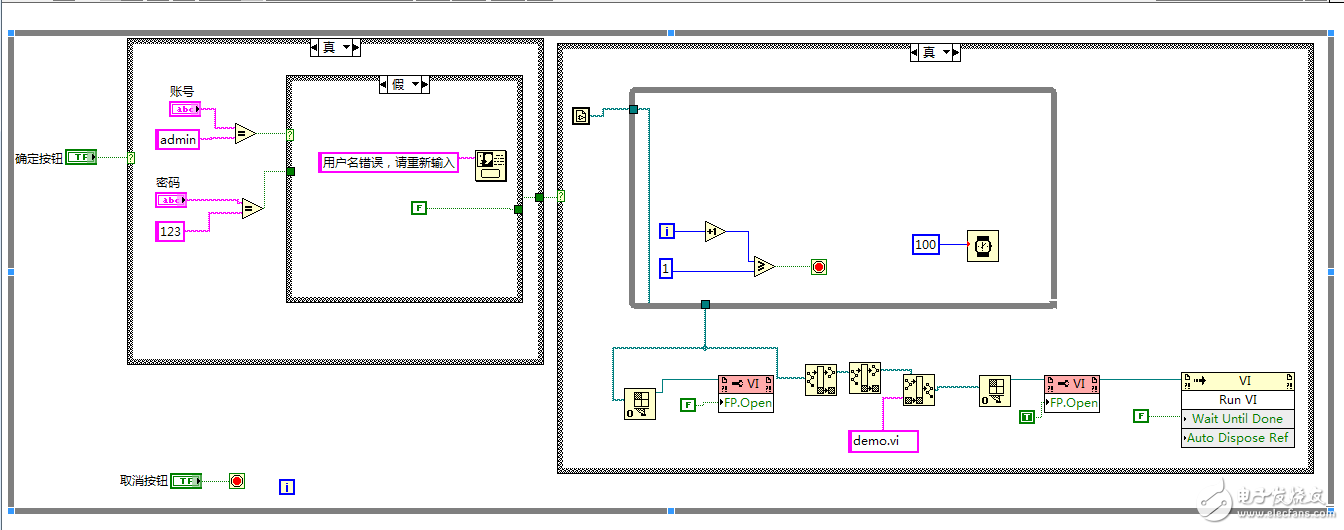This screenshot has width=1344, height=530.
Task: Select the Wait (ms) timer icon
Action: (984, 245)
